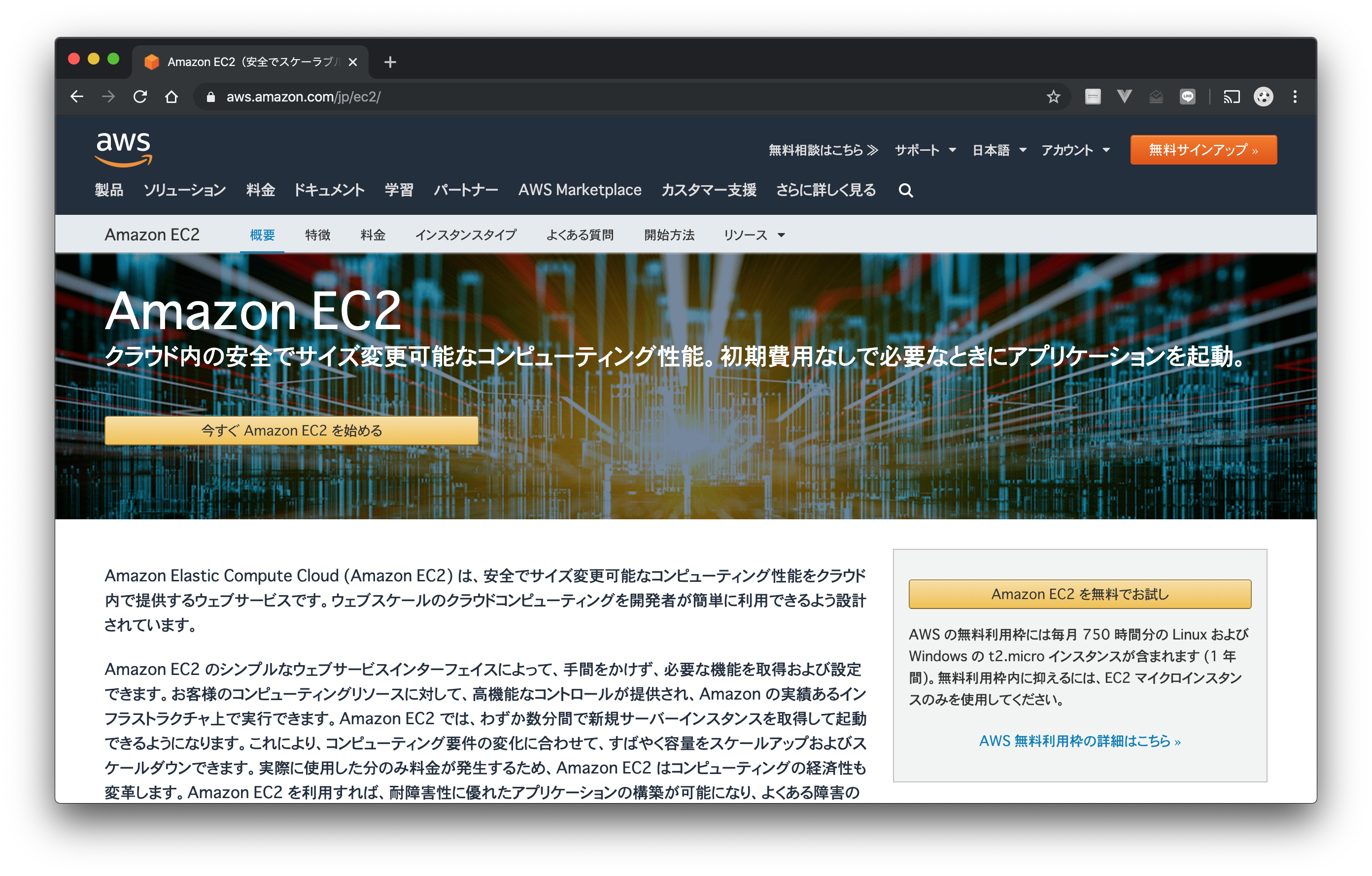Viewport: 1372px width, 876px height.
Task: Click the browser back arrow
Action: [x=77, y=97]
